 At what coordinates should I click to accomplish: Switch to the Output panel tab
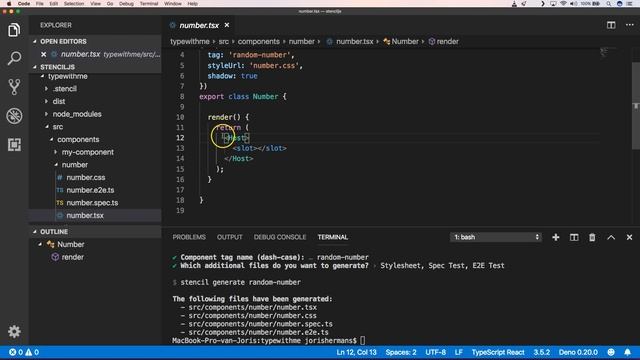click(x=229, y=237)
